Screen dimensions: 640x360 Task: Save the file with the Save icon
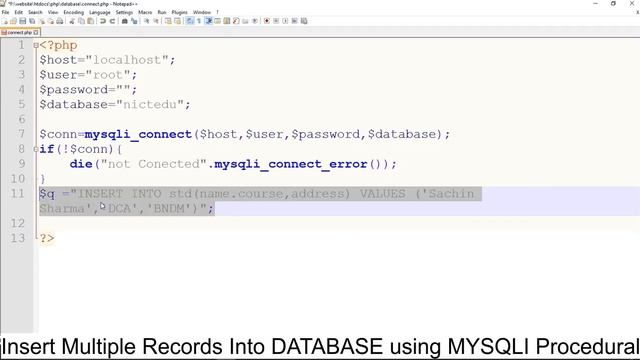pos(22,21)
